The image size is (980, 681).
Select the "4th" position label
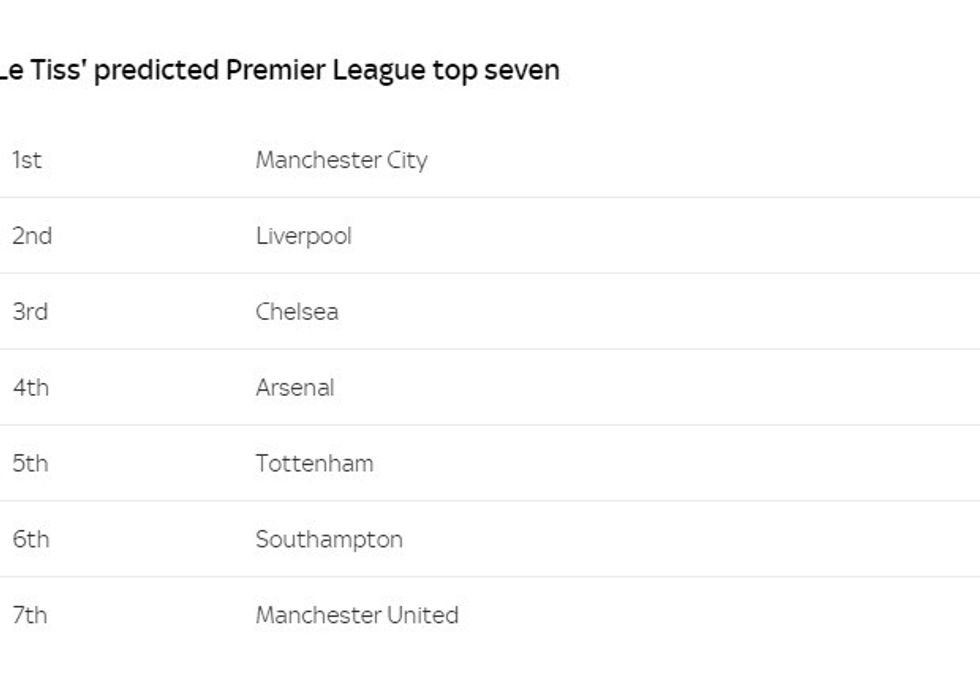point(31,388)
